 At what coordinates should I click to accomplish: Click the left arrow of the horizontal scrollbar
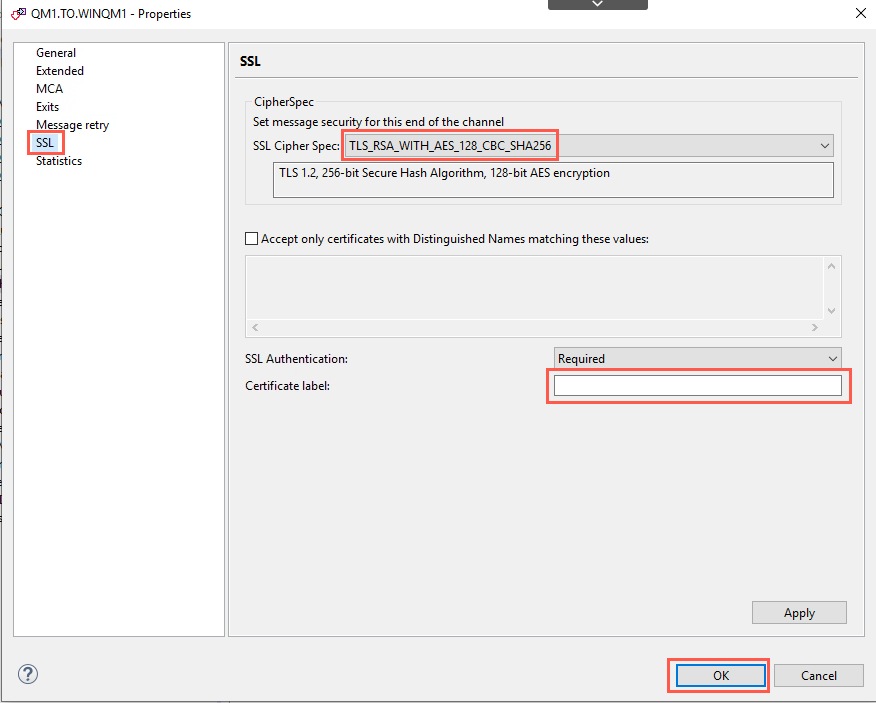click(255, 327)
